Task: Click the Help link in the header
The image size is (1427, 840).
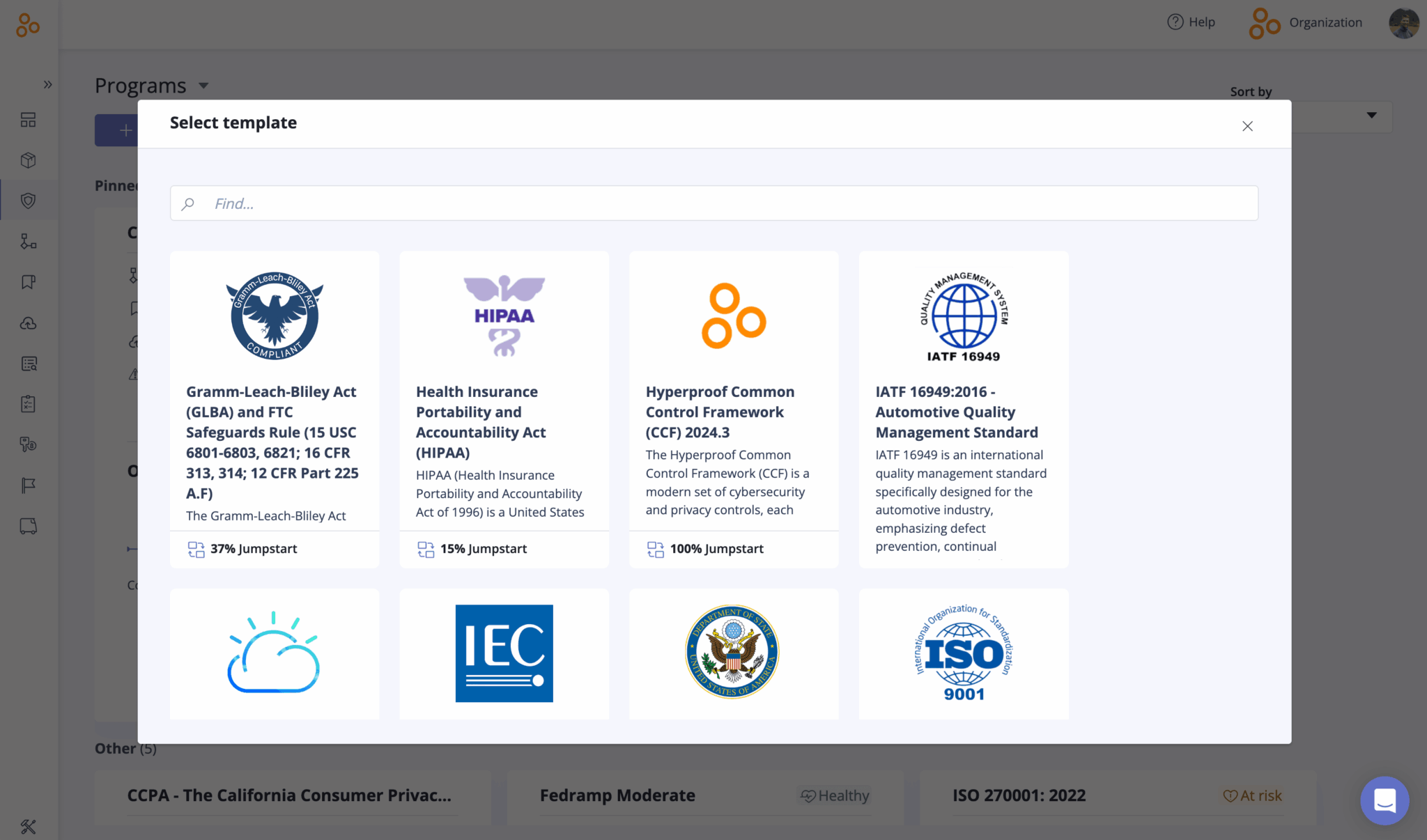Action: (x=1191, y=22)
